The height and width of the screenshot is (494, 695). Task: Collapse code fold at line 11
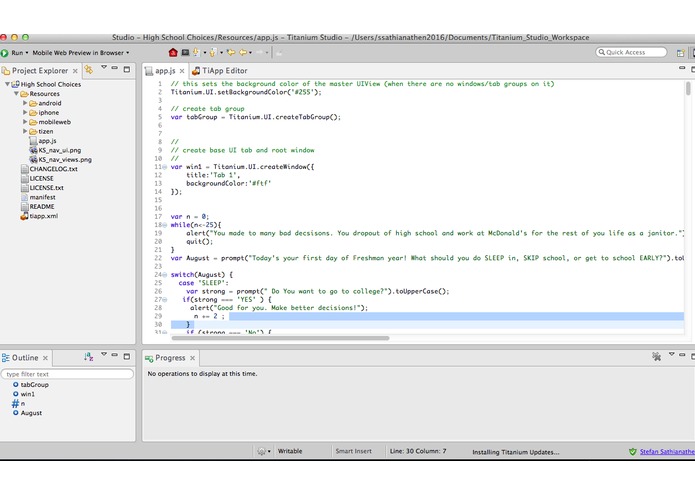(165, 167)
